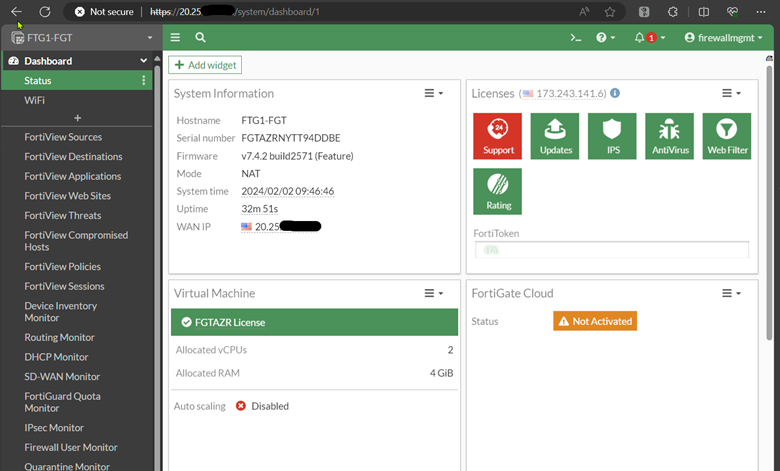The image size is (780, 471).
Task: Open the System Information widget menu
Action: click(433, 93)
